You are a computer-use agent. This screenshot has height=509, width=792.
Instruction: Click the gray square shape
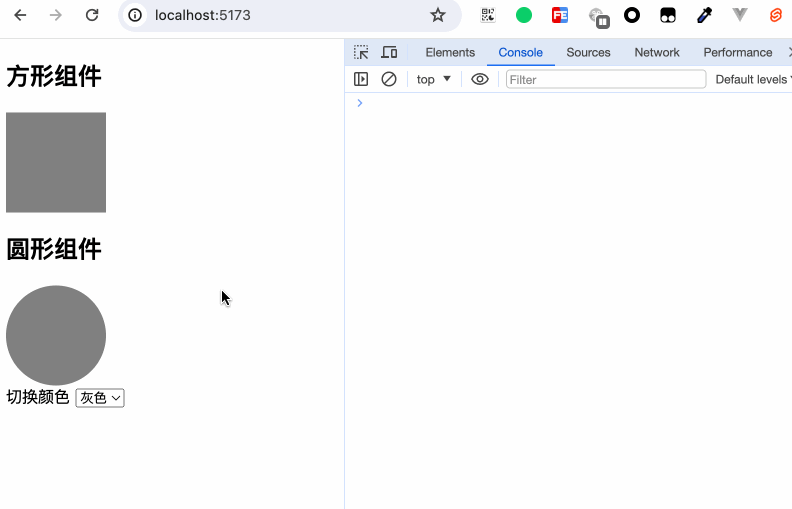(x=56, y=162)
